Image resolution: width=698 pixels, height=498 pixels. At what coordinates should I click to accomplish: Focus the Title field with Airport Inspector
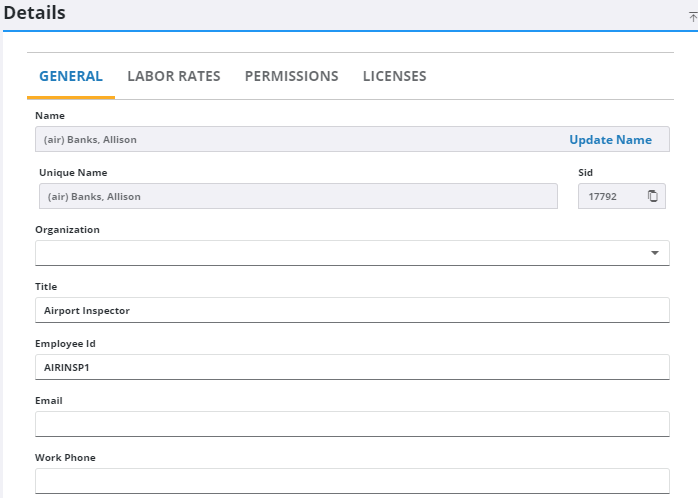point(352,310)
